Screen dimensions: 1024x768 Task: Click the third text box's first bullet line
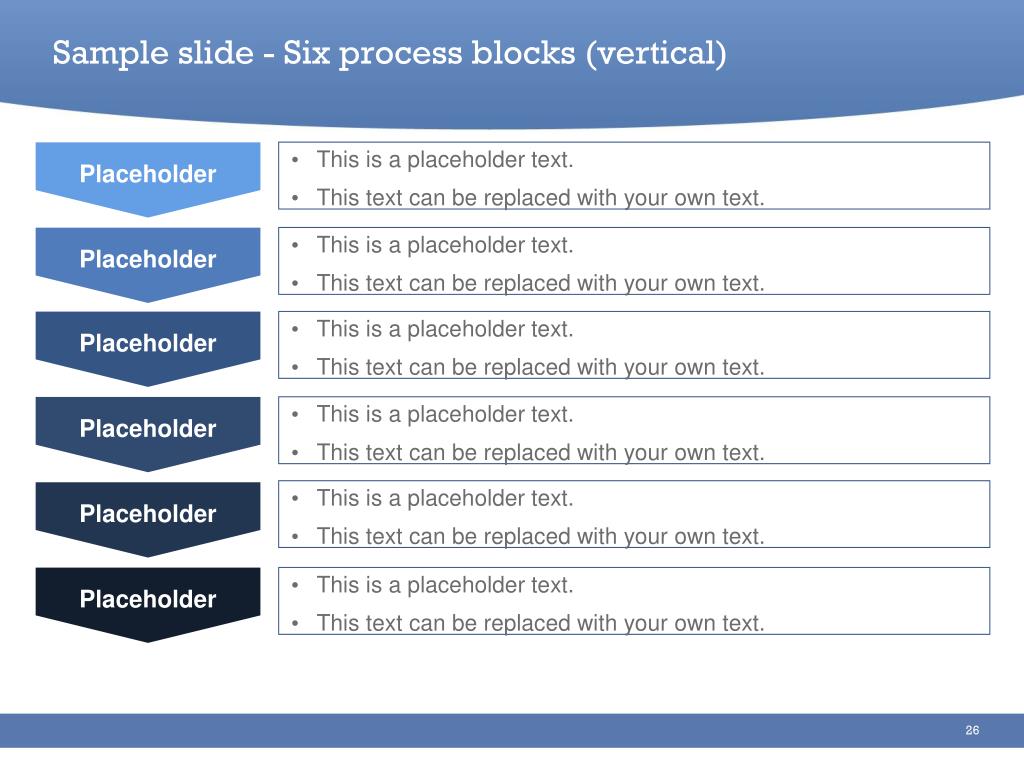[x=445, y=328]
